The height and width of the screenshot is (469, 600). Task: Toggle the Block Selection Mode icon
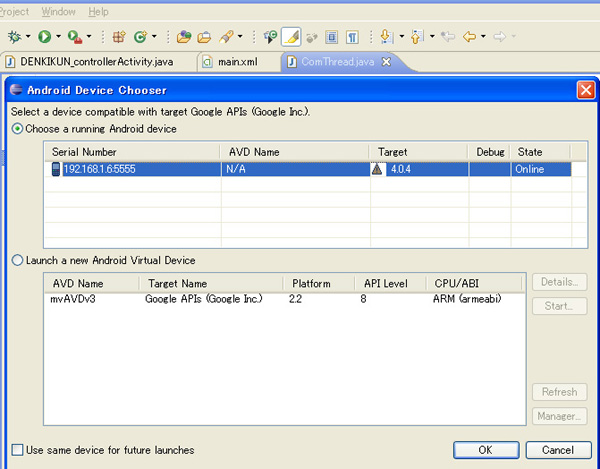331,37
